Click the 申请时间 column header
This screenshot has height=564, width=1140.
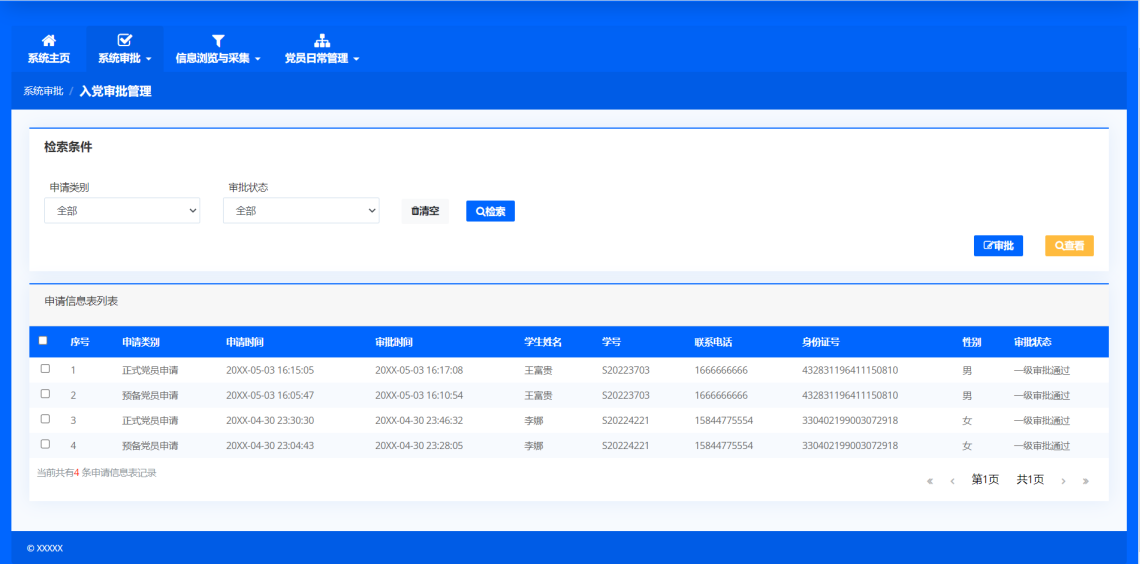[x=245, y=342]
